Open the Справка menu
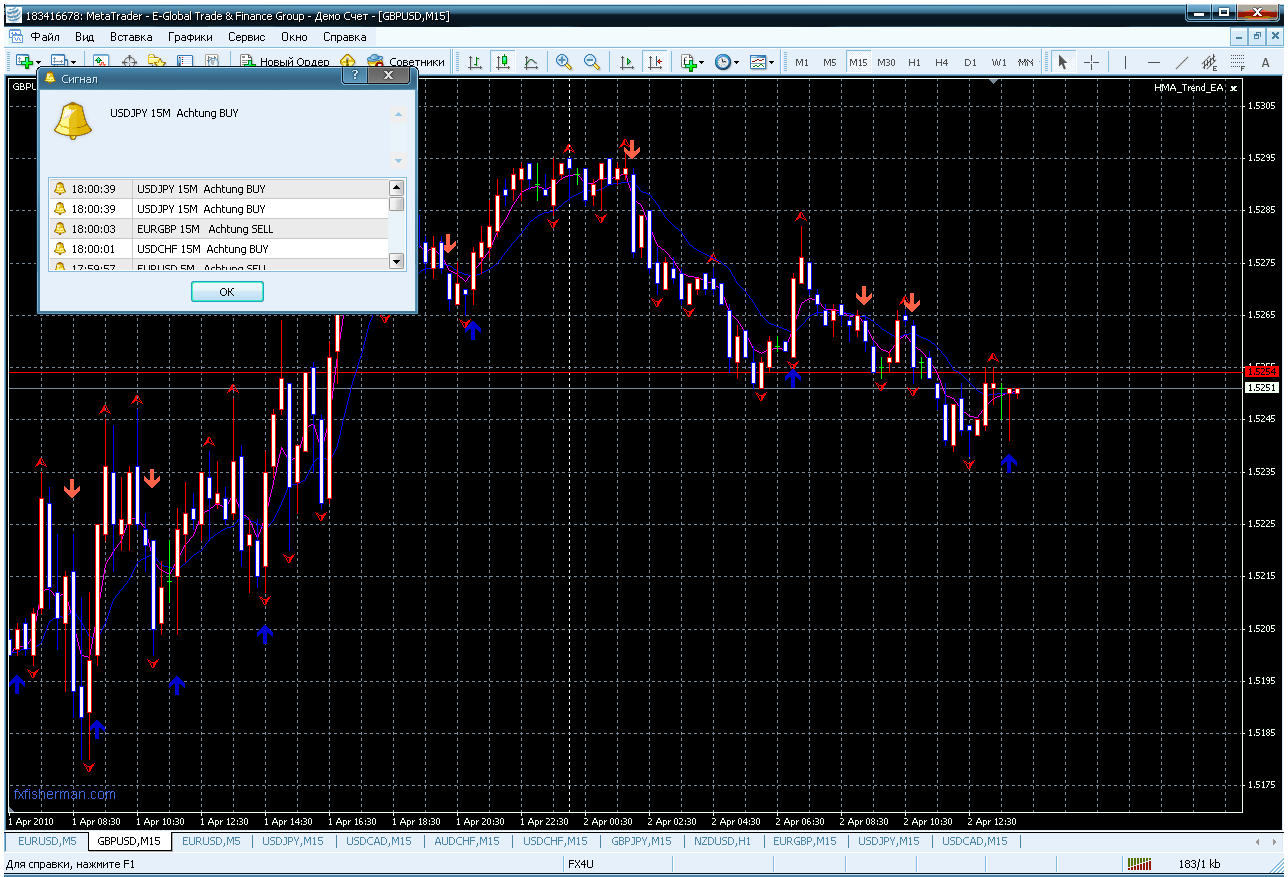Screen dimensions: 1288x877 (345, 37)
